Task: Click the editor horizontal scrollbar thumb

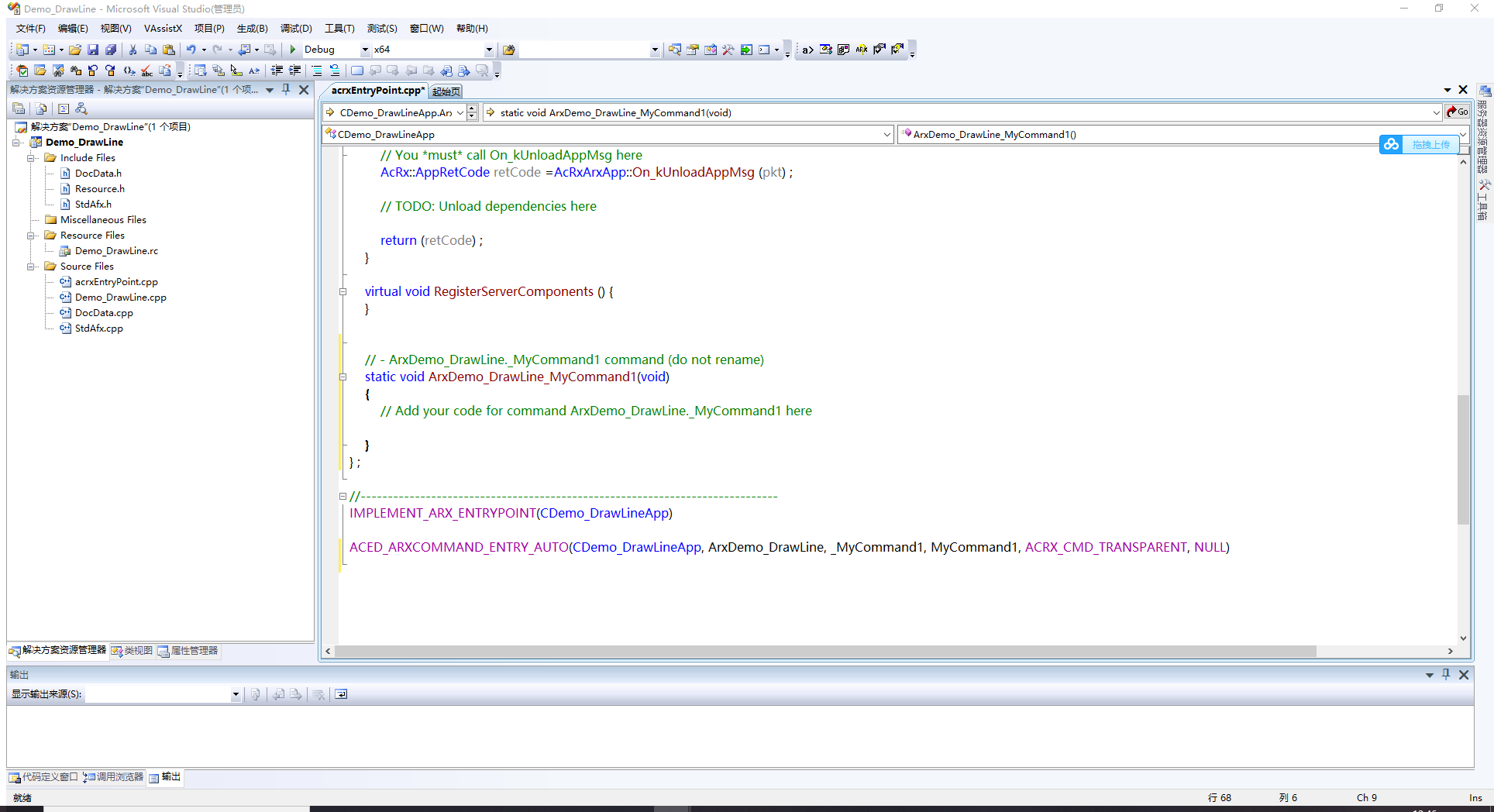Action: (825, 652)
